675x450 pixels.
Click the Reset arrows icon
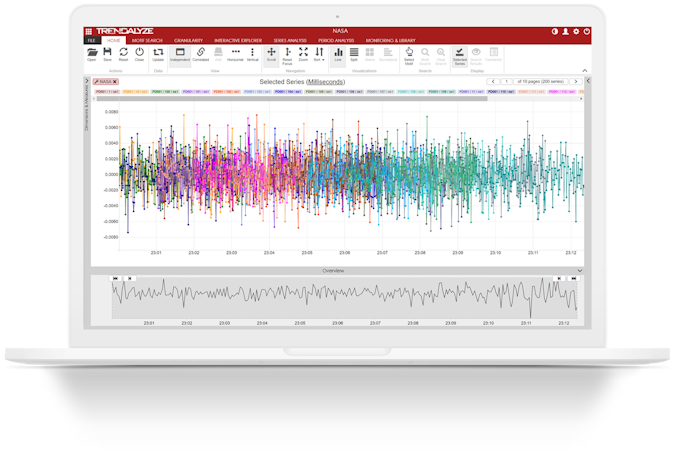coord(124,54)
